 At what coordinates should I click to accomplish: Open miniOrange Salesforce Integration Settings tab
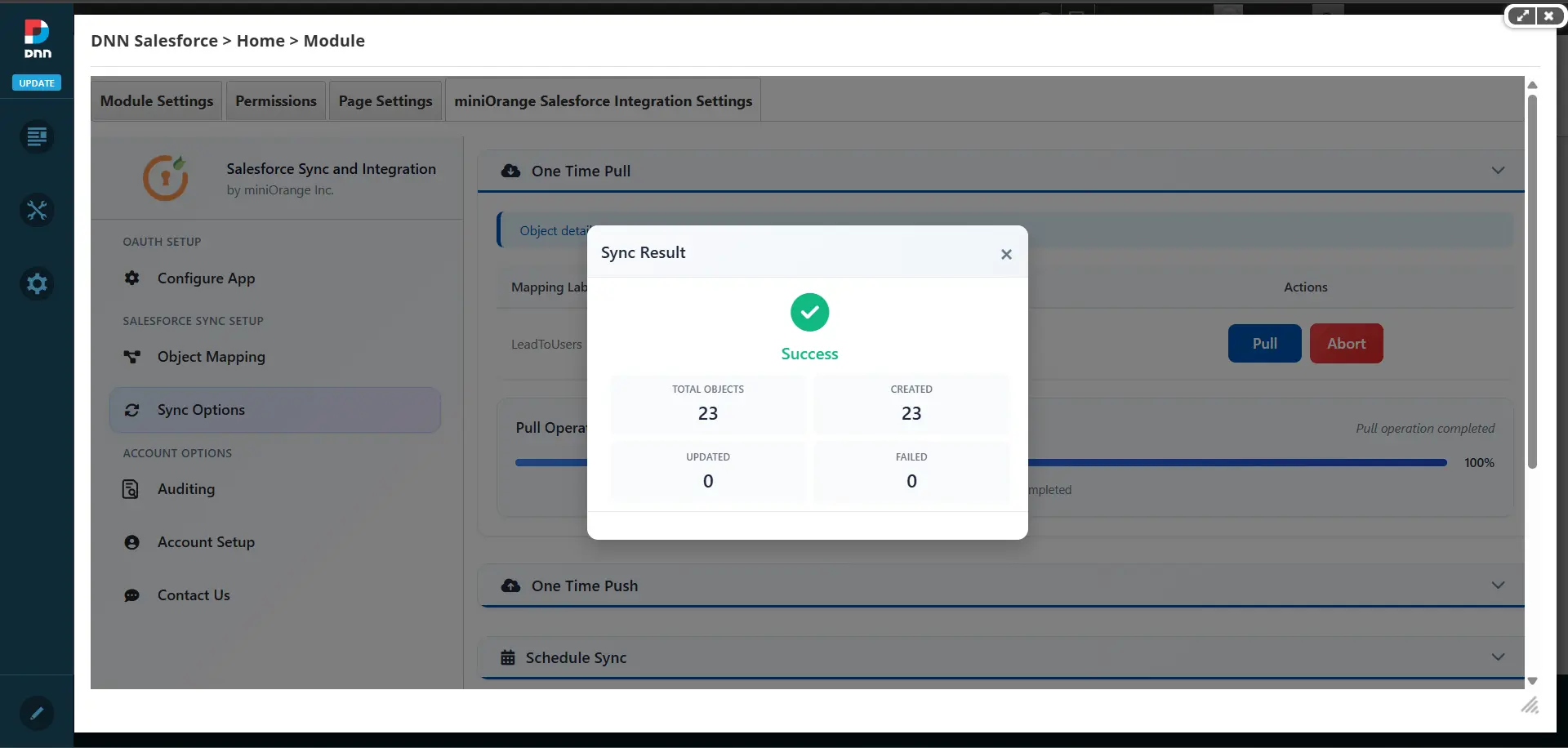(x=603, y=100)
